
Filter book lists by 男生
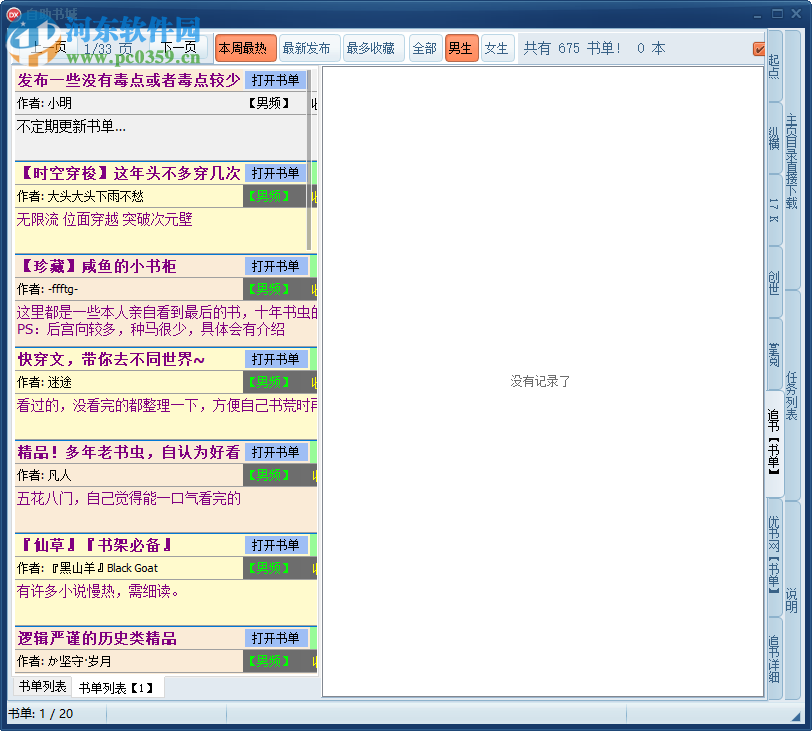(460, 48)
